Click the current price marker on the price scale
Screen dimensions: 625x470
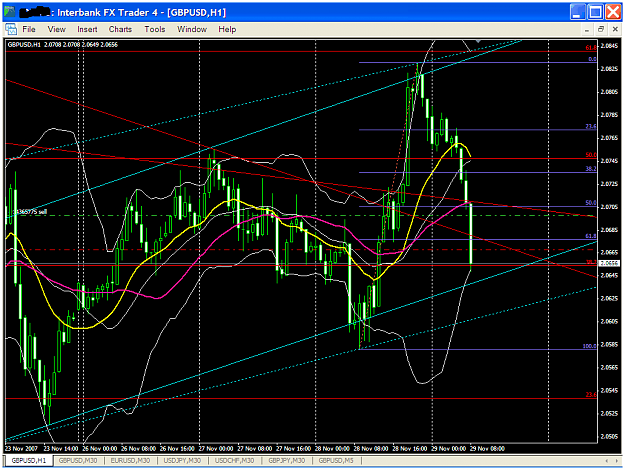(x=610, y=263)
